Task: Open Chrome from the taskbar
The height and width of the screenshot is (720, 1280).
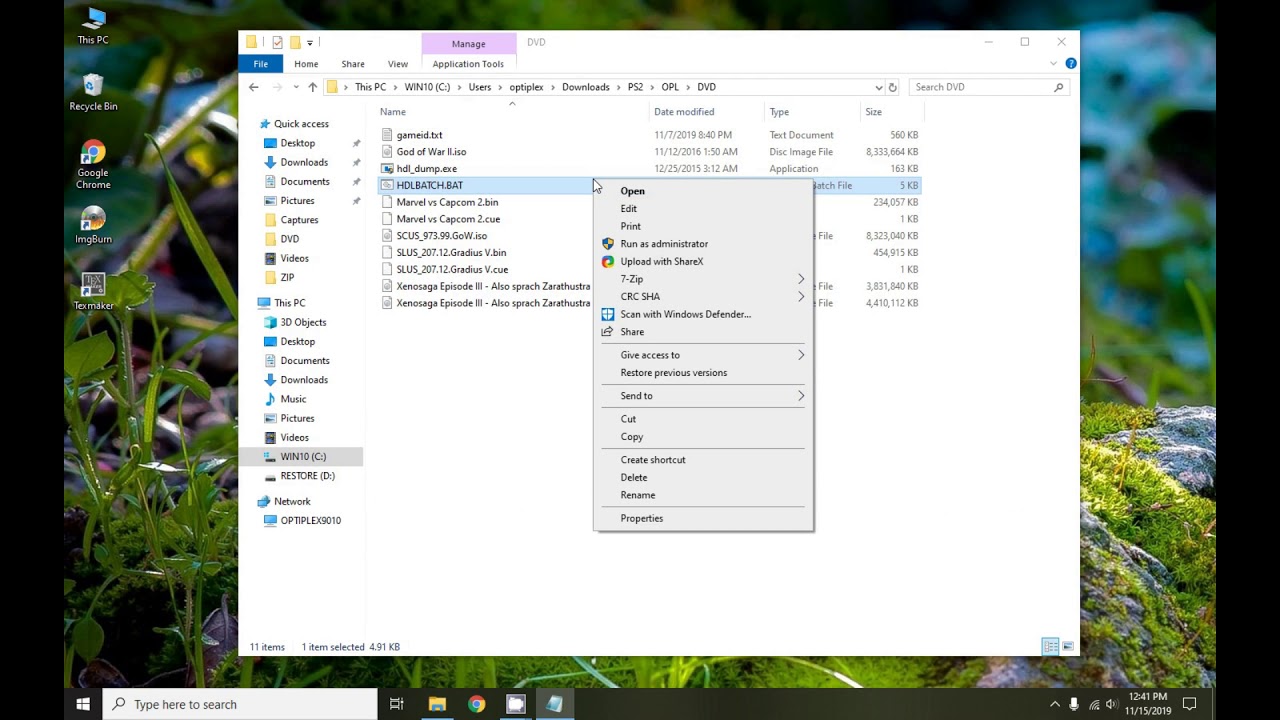Action: tap(476, 704)
